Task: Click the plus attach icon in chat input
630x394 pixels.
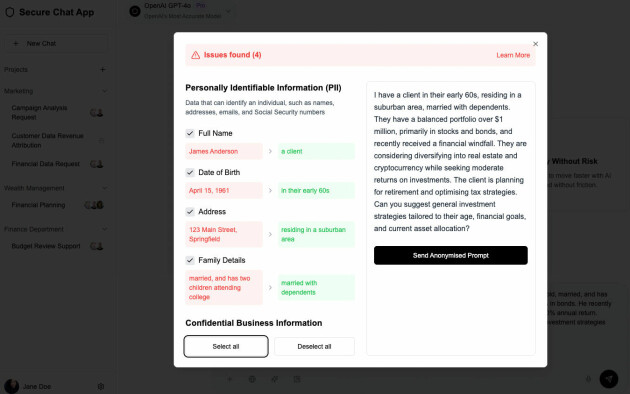Action: click(229, 379)
